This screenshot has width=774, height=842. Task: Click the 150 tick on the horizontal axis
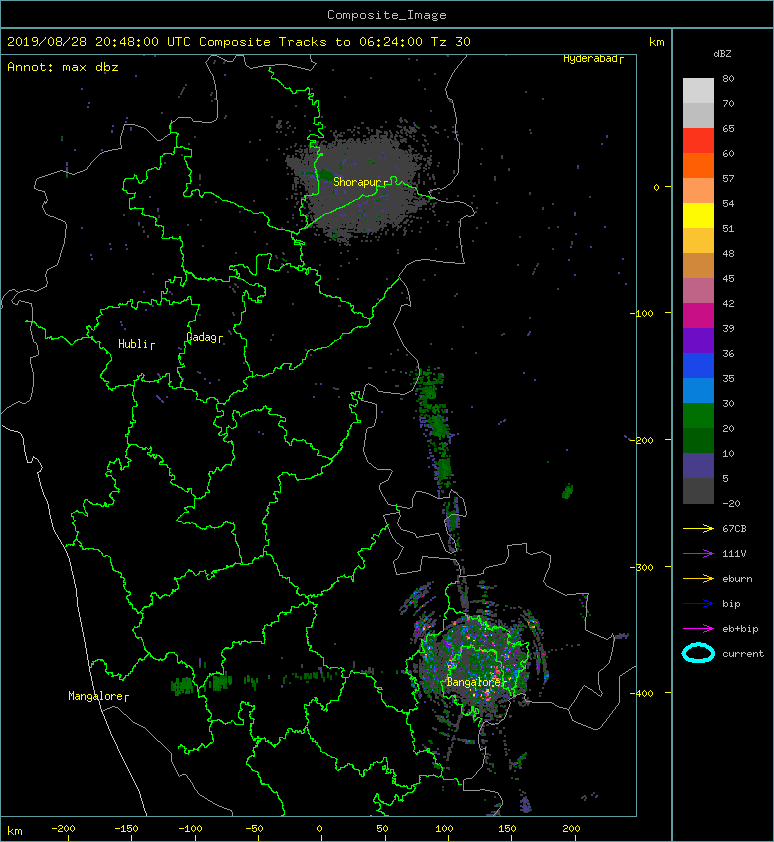pos(508,829)
